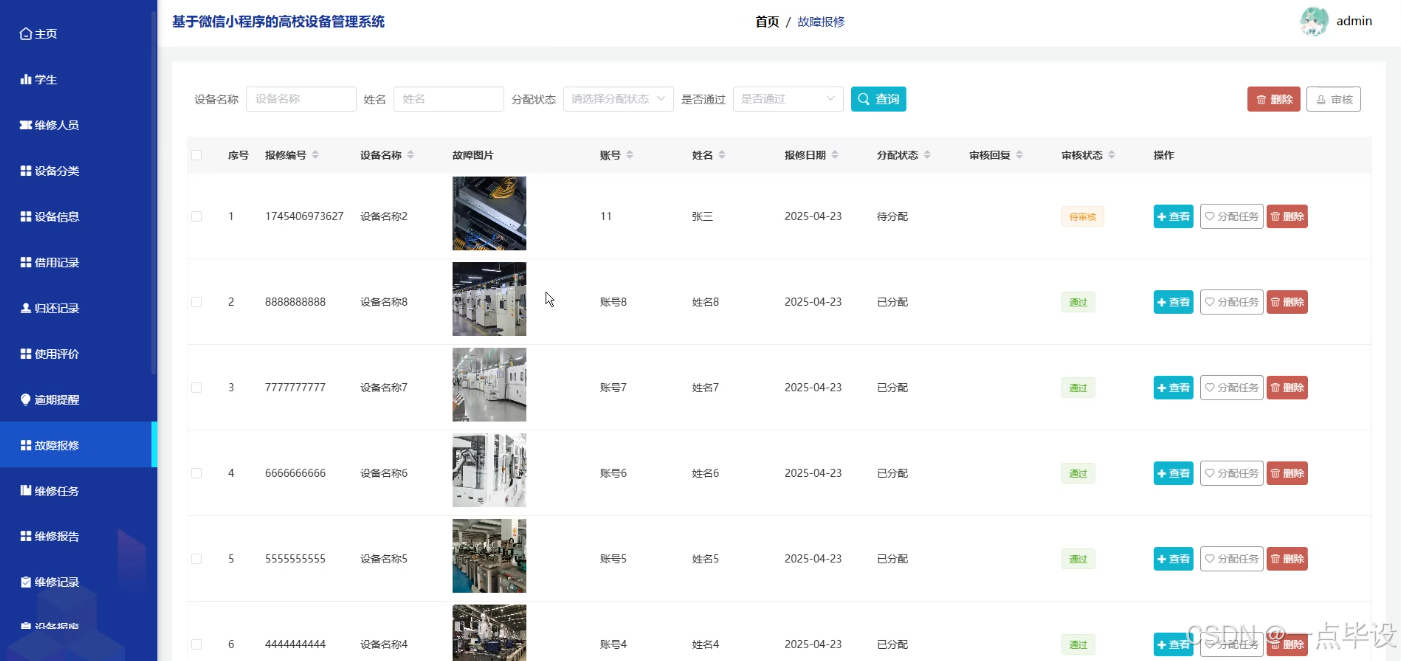
Task: Open 主页 in the sidebar
Action: tap(78, 34)
